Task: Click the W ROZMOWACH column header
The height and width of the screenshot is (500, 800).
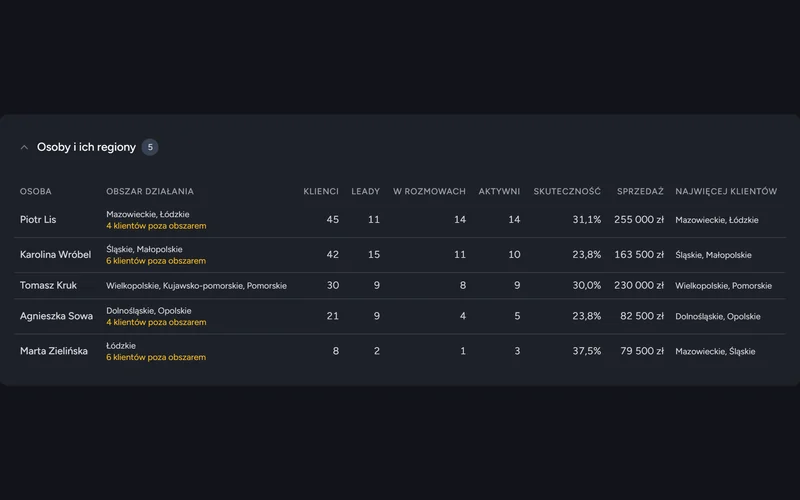Action: [x=429, y=191]
